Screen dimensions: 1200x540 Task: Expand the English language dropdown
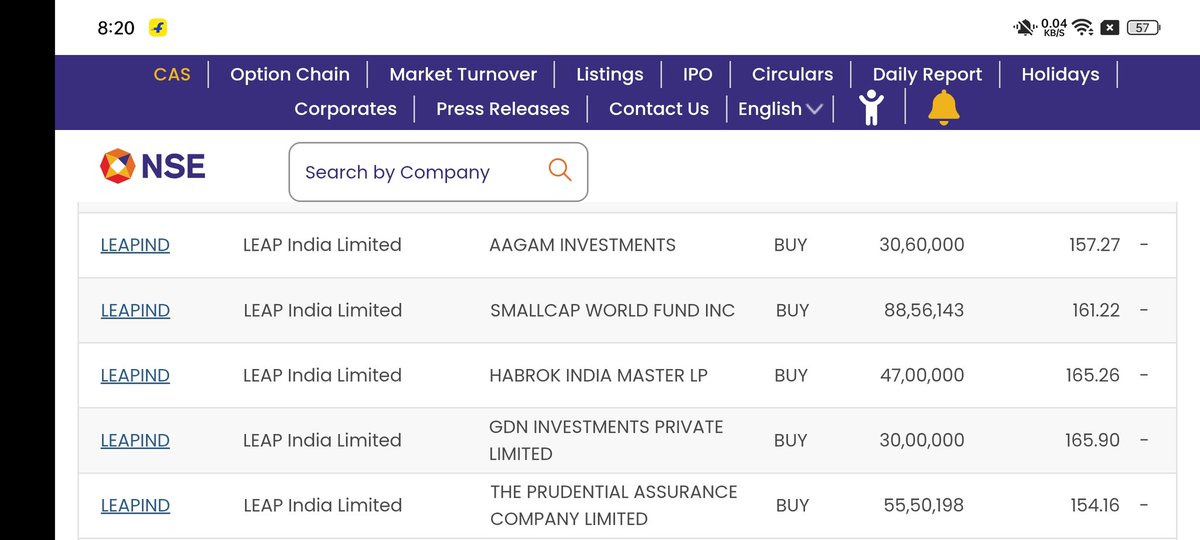[x=780, y=109]
